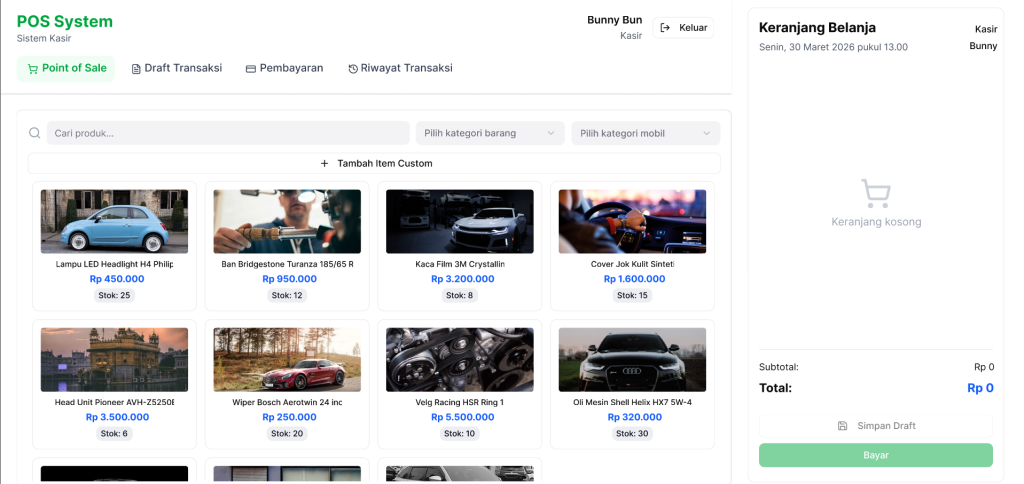Open the Point of Sale tab
This screenshot has height=484, width=1024.
65,69
